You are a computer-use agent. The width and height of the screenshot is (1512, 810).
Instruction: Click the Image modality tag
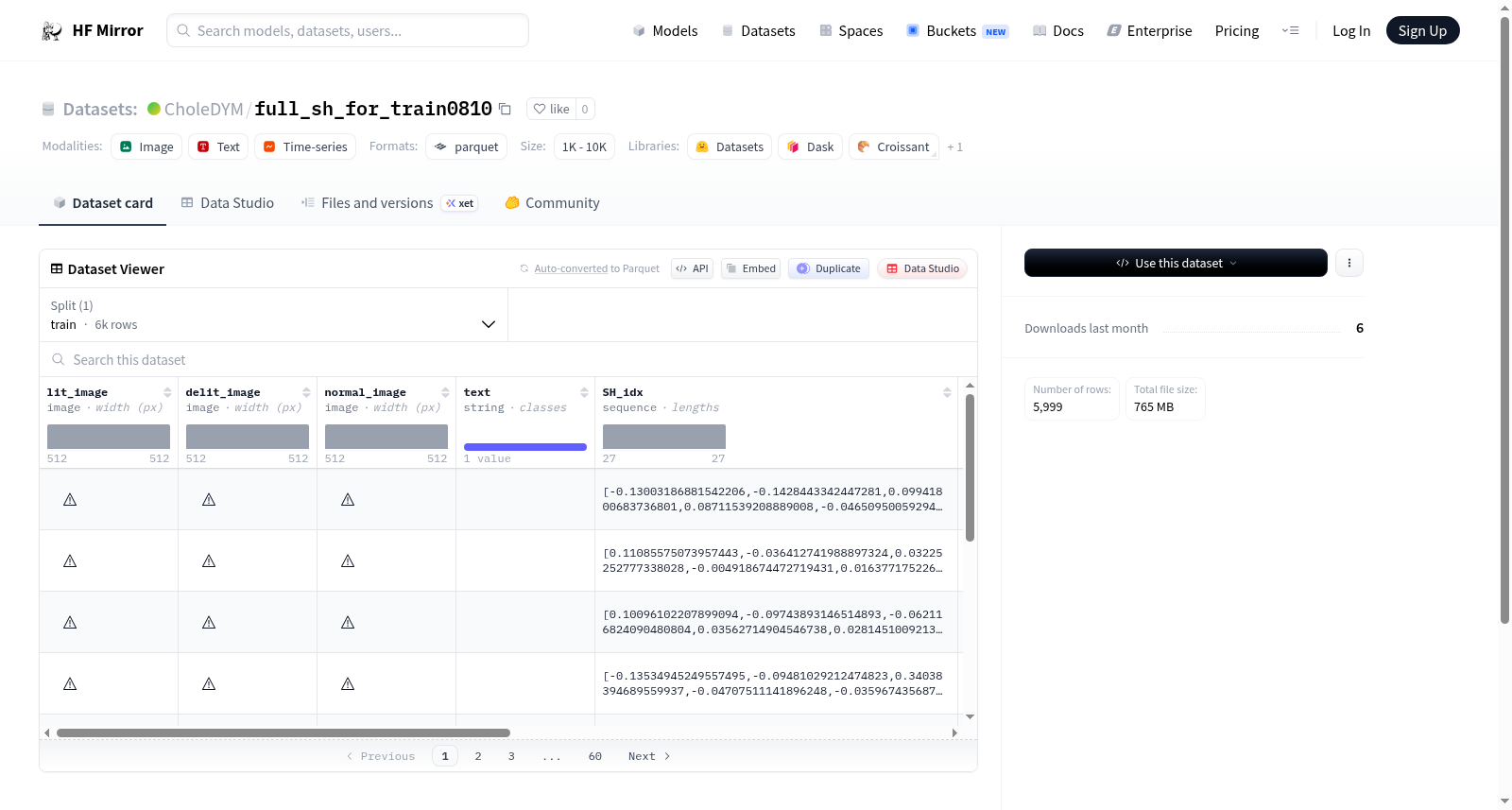(x=146, y=146)
